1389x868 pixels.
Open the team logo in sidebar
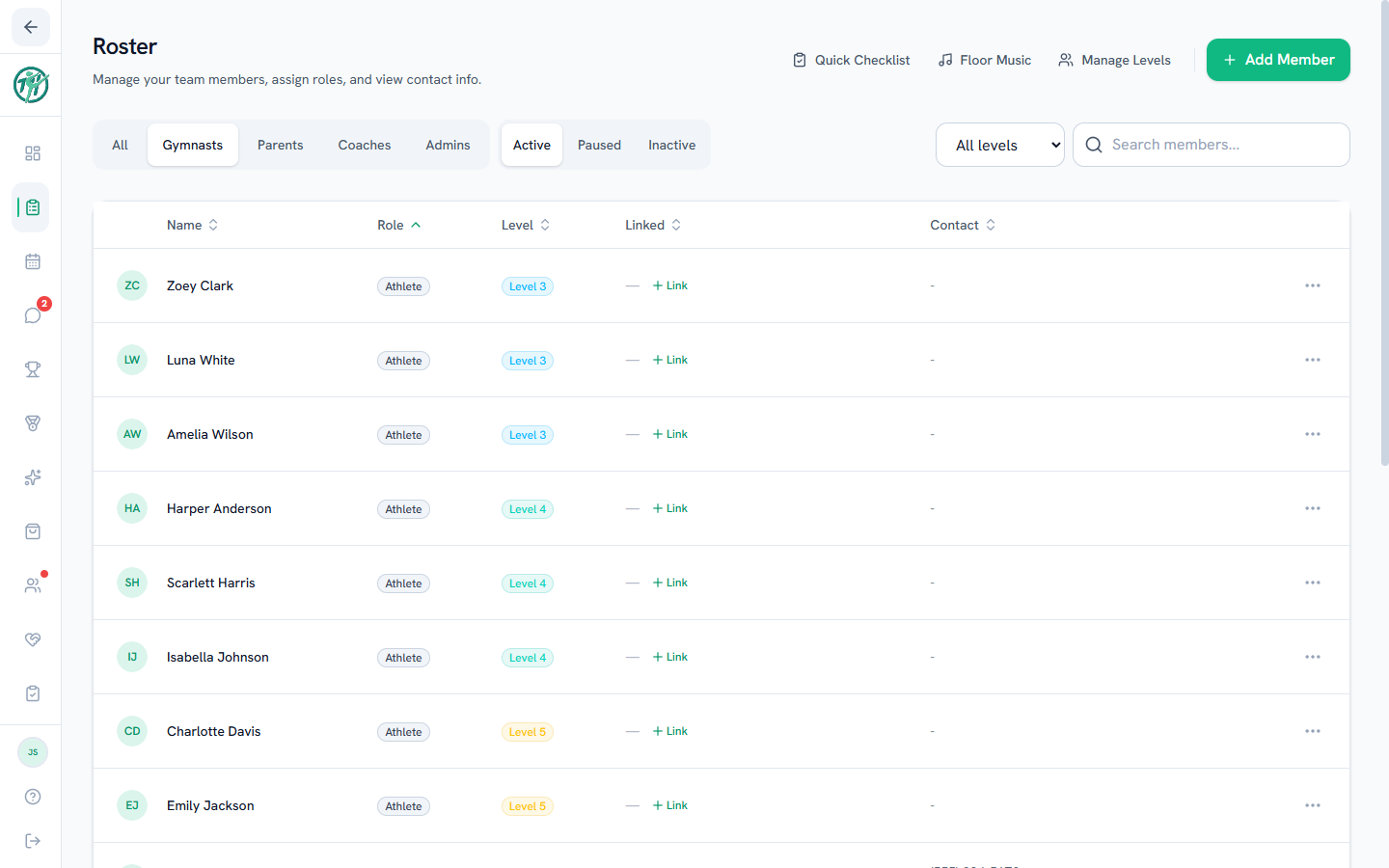pos(31,85)
